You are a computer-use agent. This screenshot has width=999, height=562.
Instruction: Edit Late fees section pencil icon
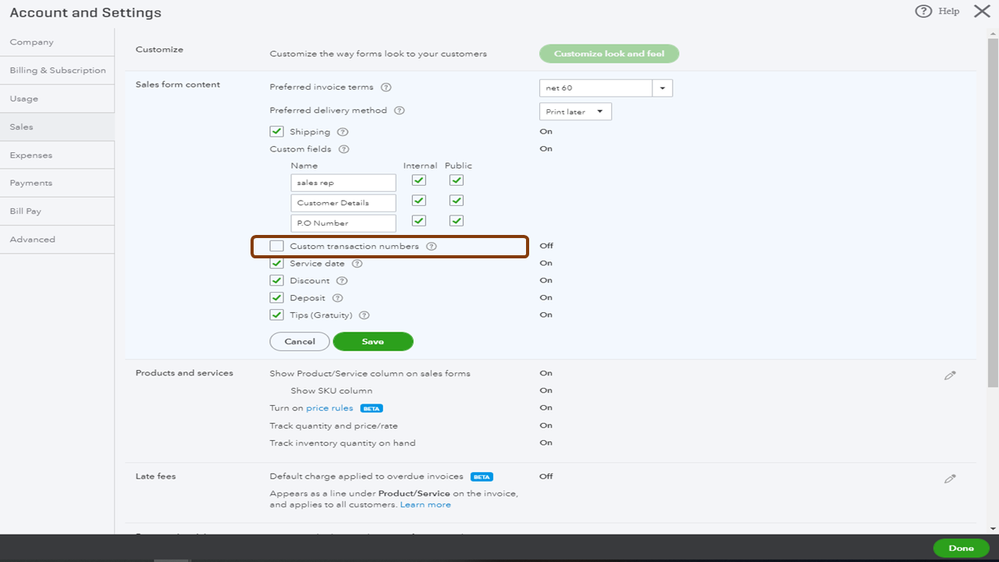click(950, 479)
